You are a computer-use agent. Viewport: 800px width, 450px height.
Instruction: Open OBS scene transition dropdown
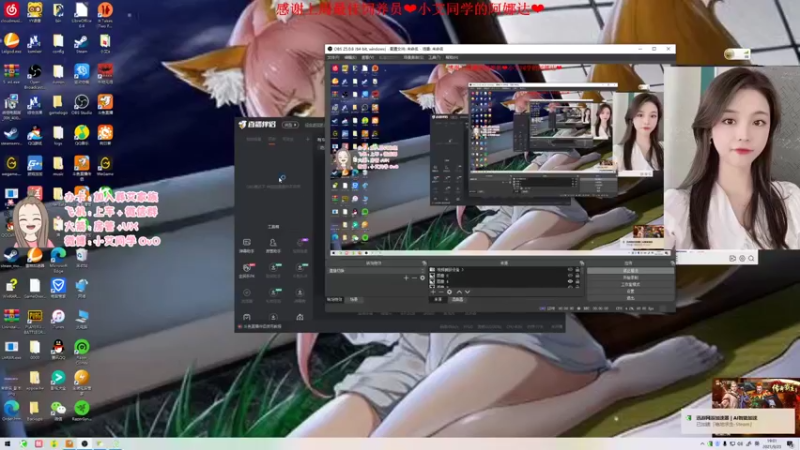click(375, 270)
